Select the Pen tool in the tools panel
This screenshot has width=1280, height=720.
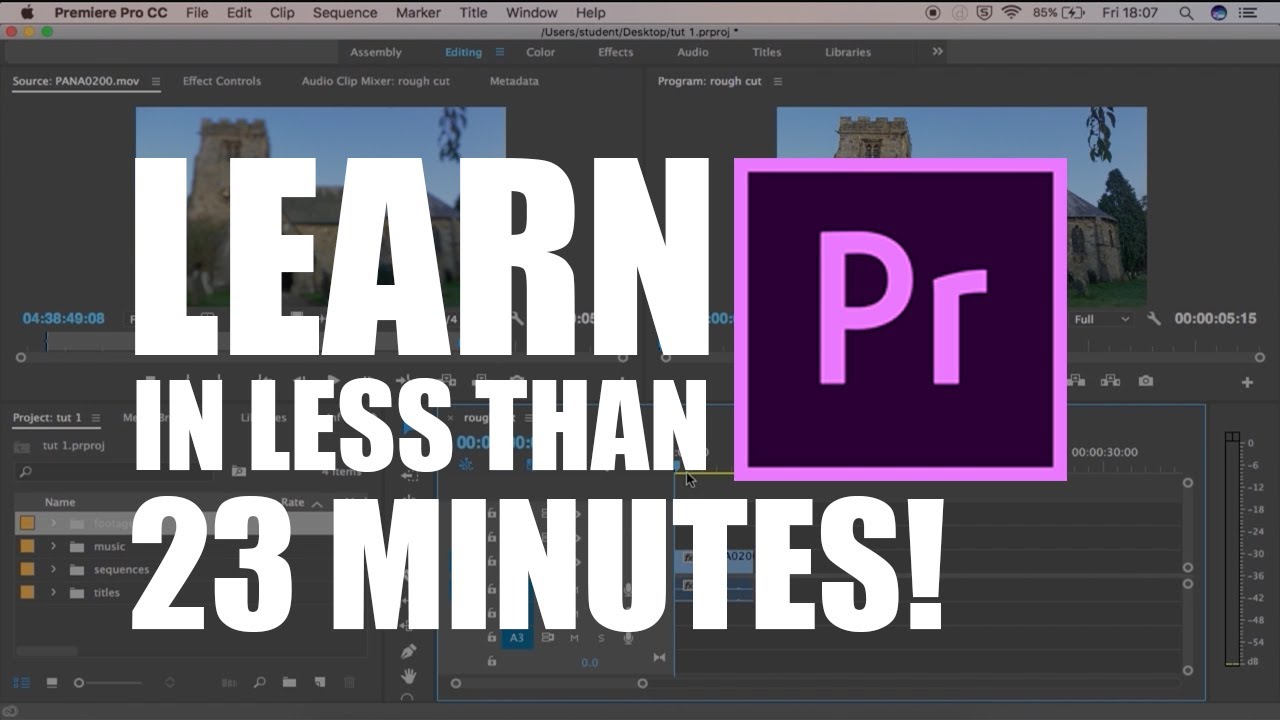pyautogui.click(x=408, y=651)
